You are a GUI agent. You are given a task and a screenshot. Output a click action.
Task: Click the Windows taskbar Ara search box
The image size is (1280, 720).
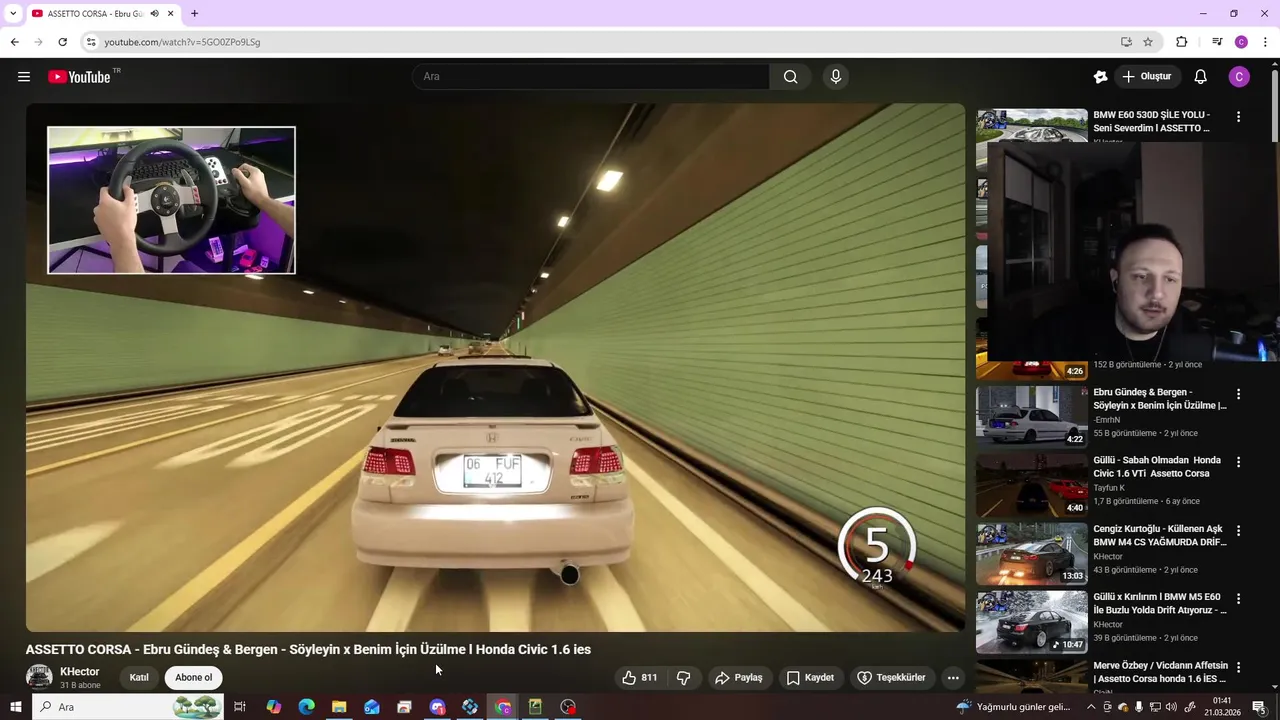click(128, 707)
